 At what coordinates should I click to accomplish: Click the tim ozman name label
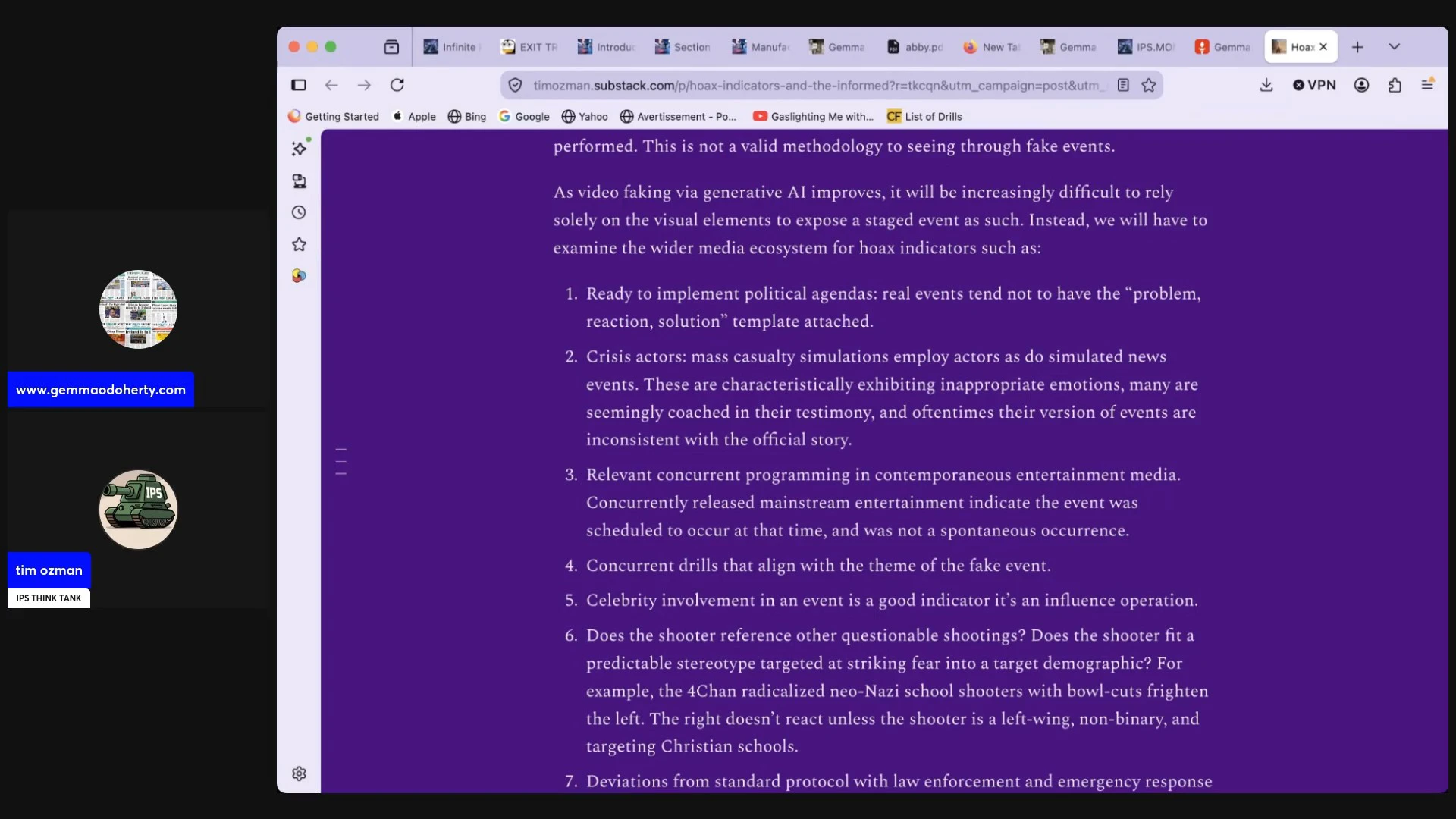[x=49, y=570]
